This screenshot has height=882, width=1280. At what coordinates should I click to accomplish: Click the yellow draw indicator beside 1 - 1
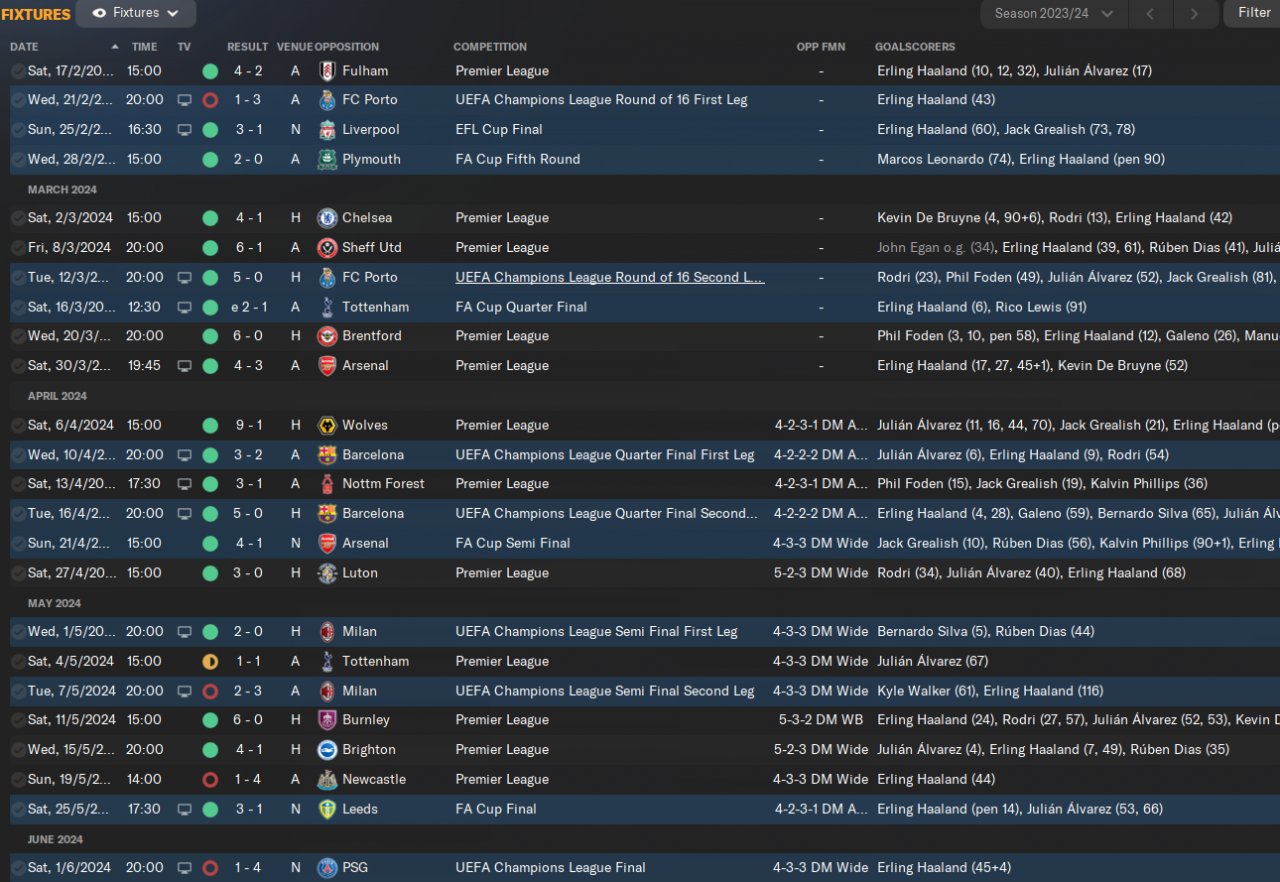click(x=210, y=661)
